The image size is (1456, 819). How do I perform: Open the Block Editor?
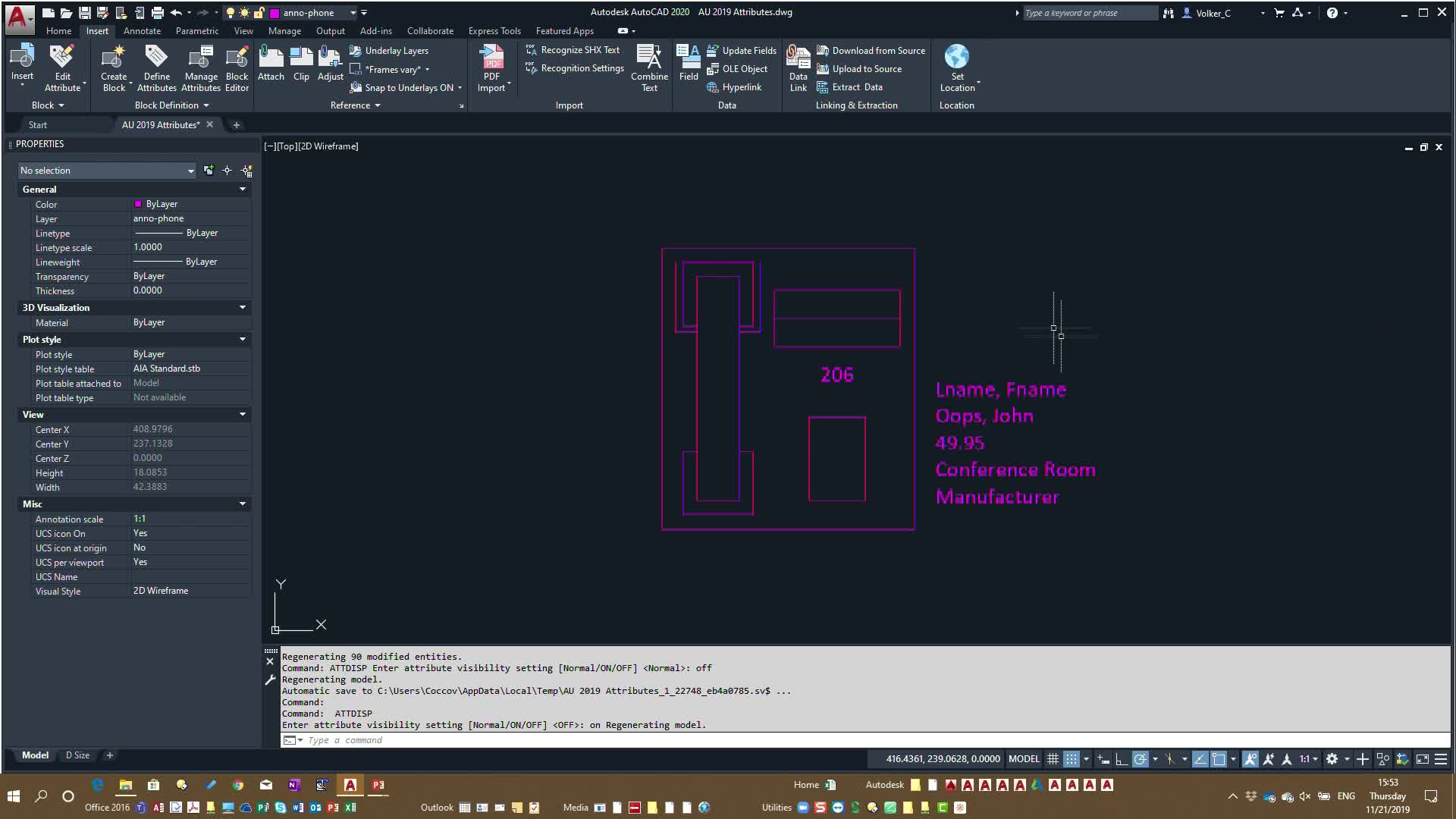(x=237, y=68)
